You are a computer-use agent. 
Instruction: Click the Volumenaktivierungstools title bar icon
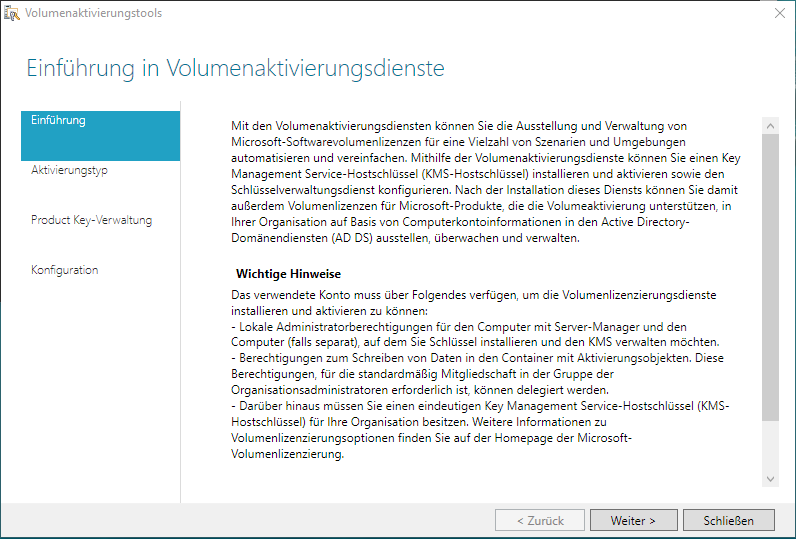point(12,14)
